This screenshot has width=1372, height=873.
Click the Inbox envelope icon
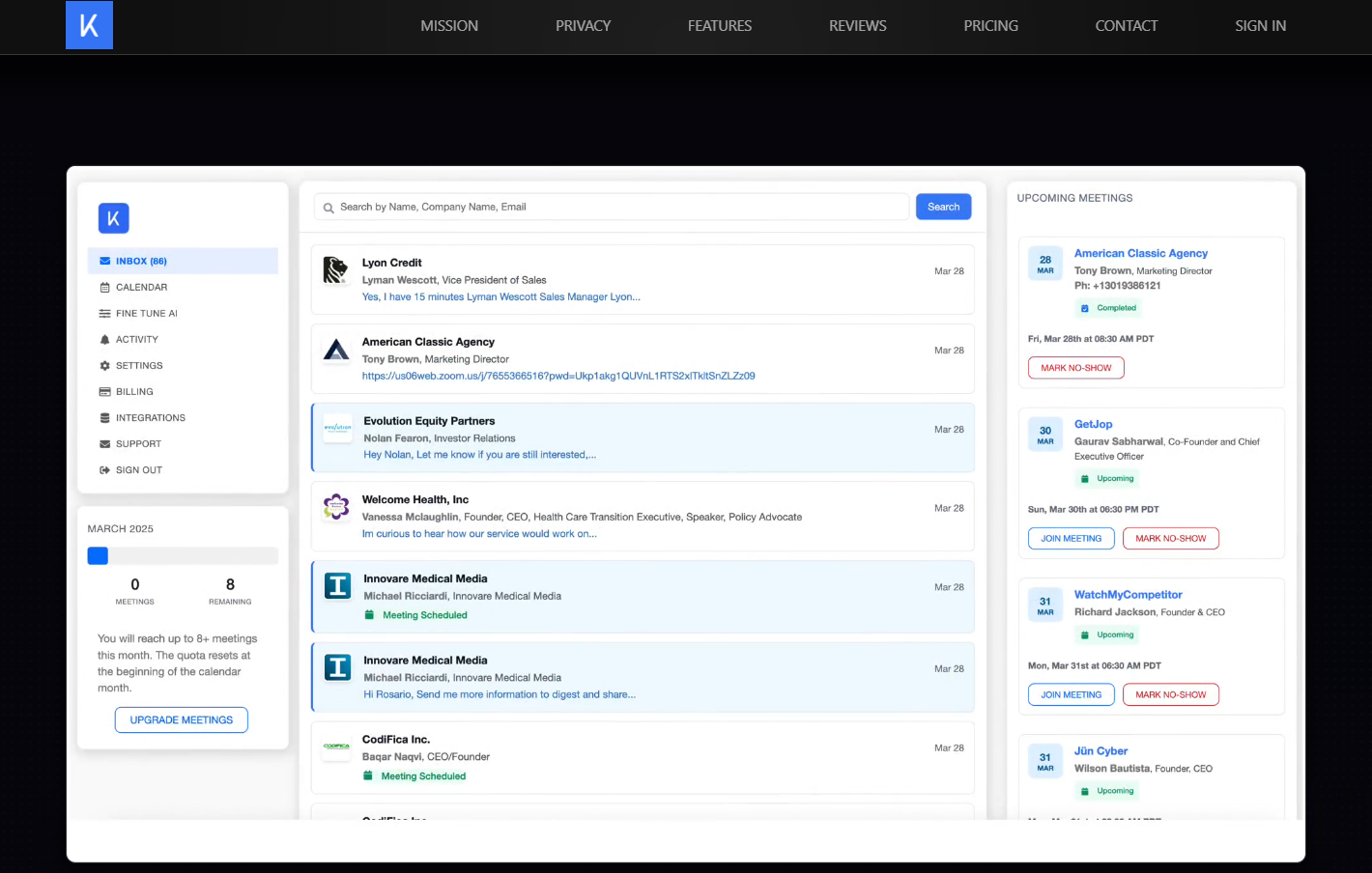105,261
